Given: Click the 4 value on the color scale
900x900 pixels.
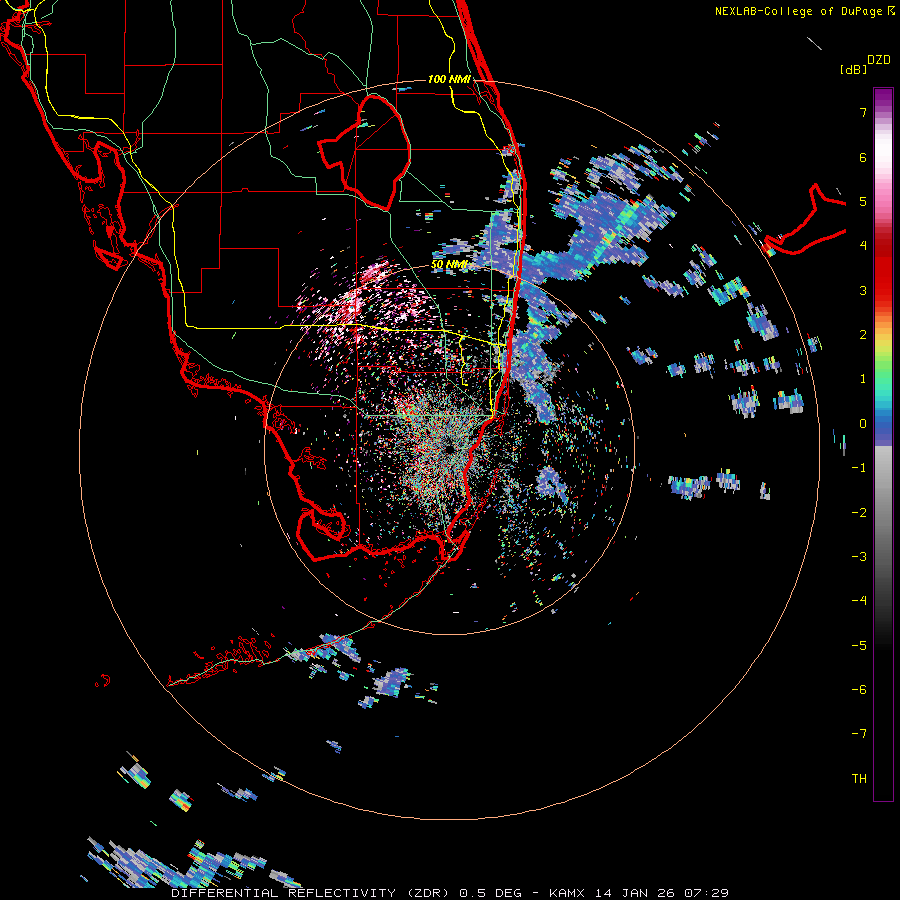Looking at the screenshot, I should pyautogui.click(x=863, y=245).
